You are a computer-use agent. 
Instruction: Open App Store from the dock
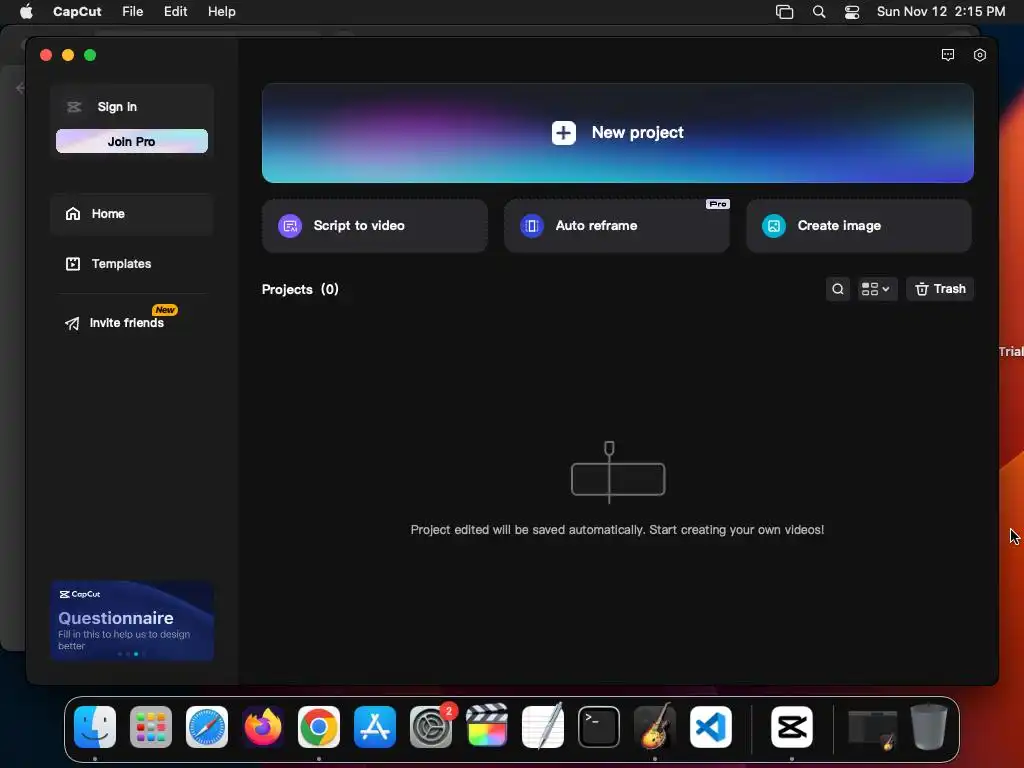click(375, 727)
